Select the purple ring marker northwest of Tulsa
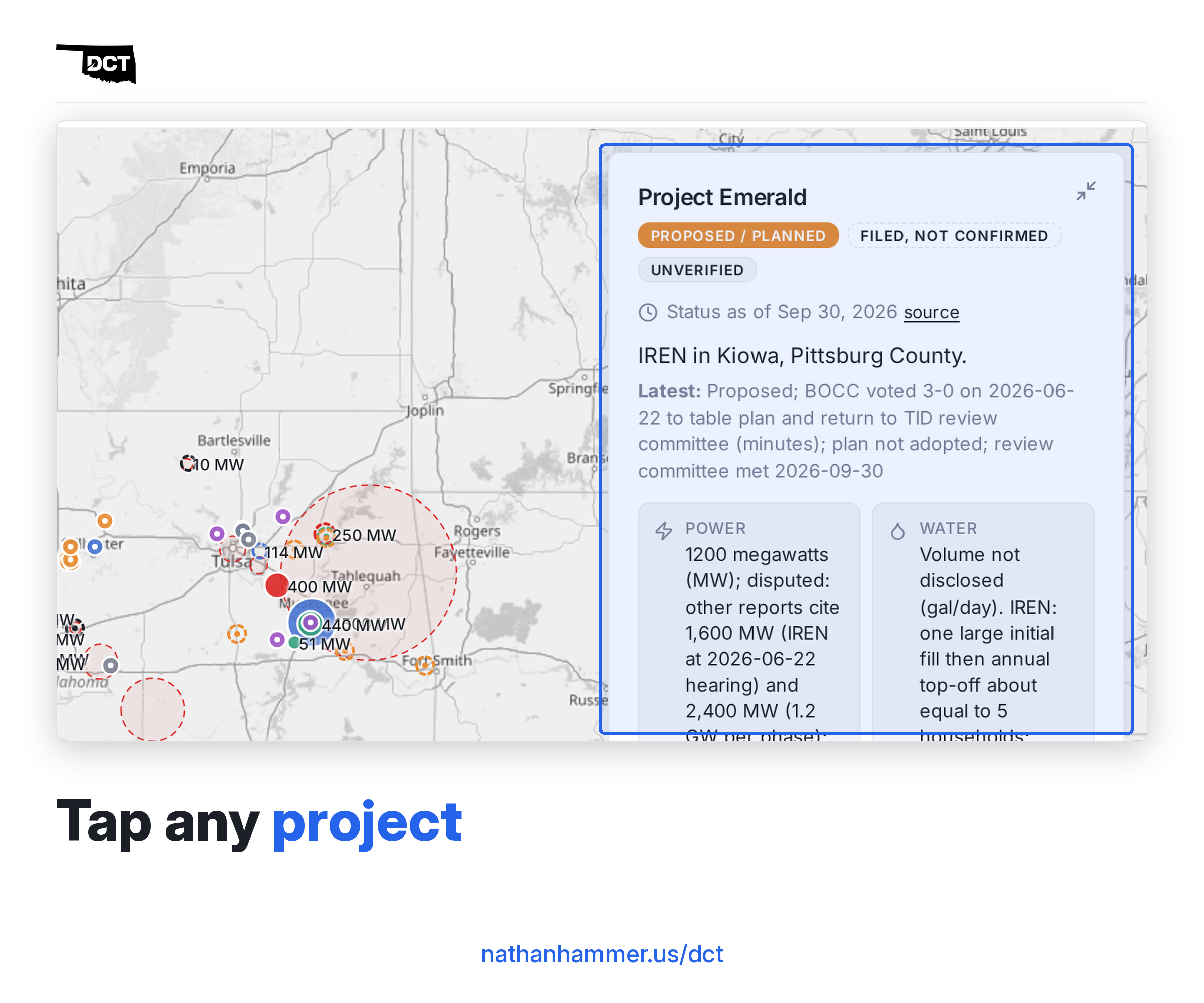1204x1003 pixels. (x=217, y=534)
